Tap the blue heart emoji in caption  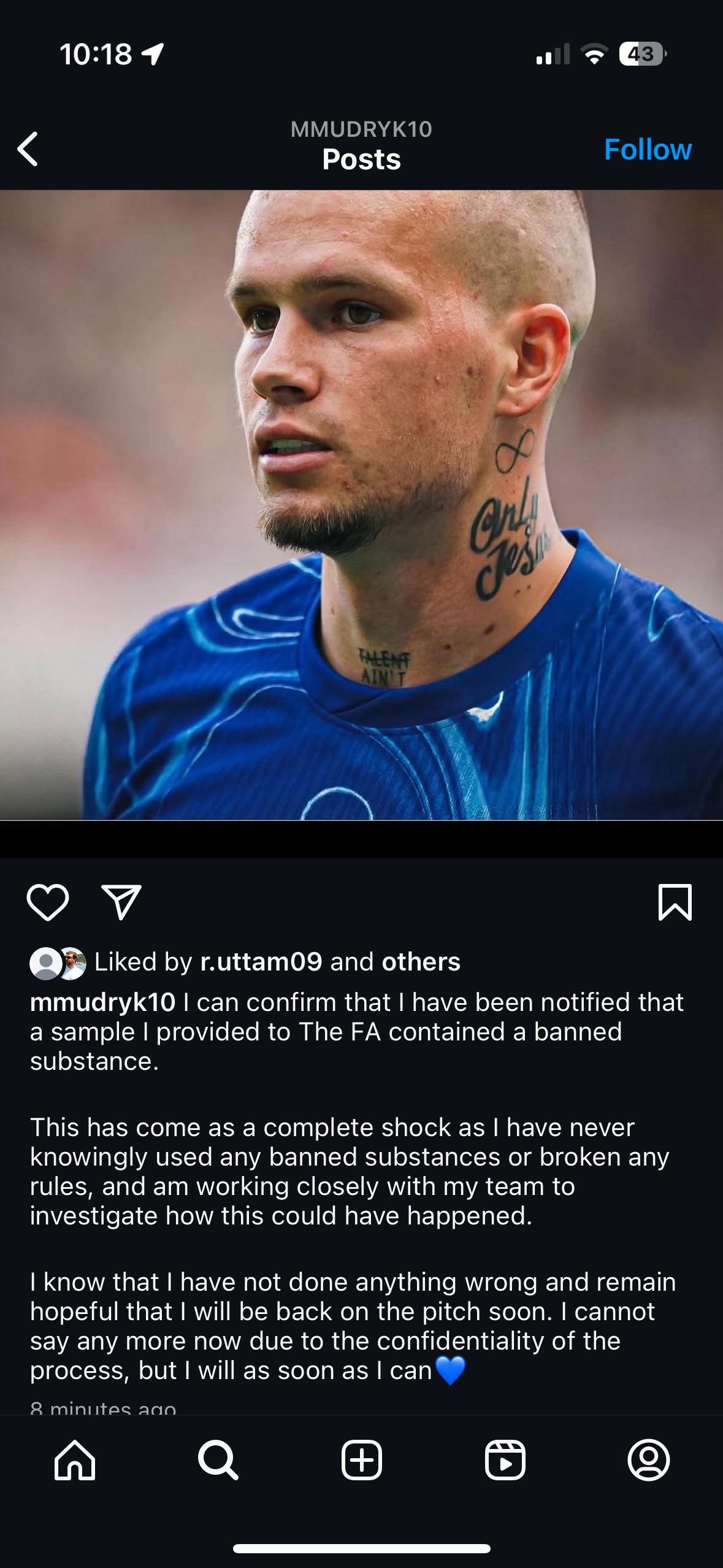[x=450, y=1370]
